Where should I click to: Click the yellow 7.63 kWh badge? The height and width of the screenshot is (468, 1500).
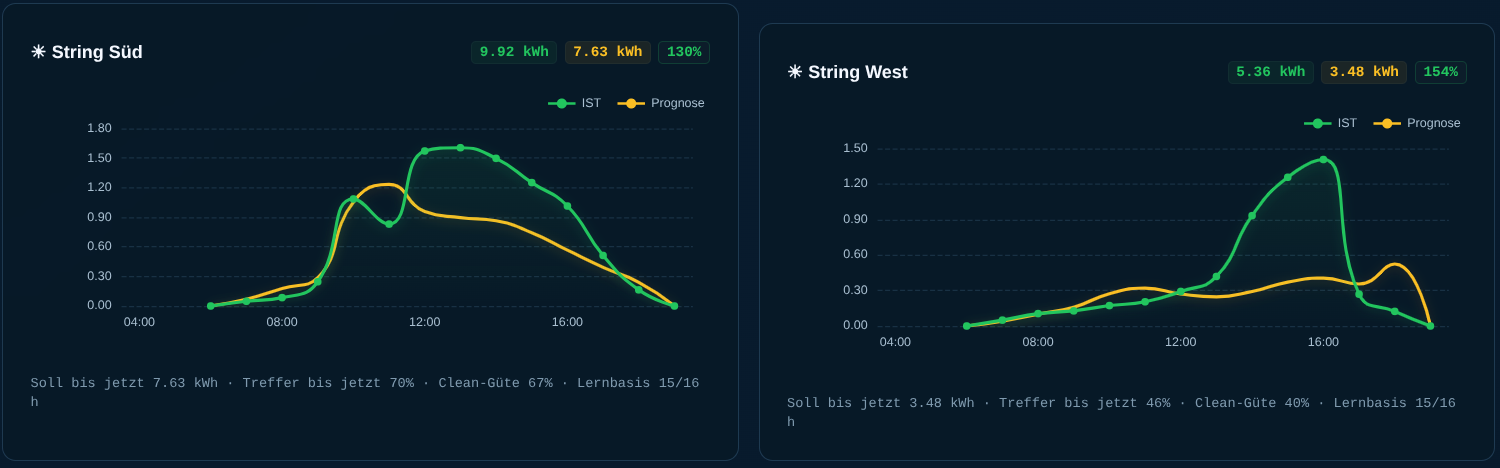(x=608, y=52)
